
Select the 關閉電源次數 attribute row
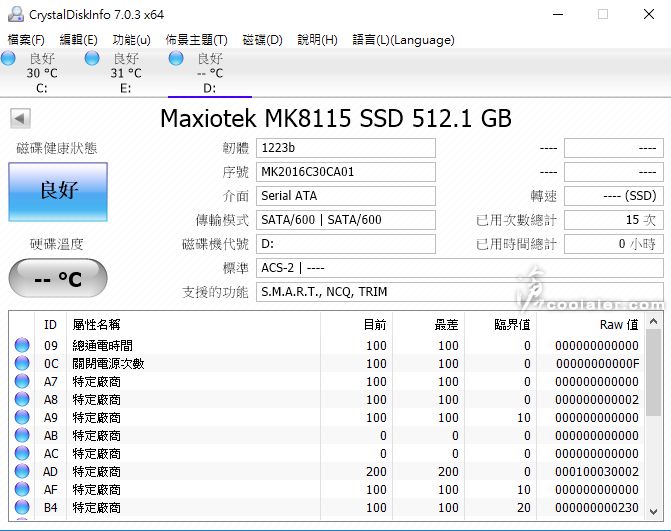pyautogui.click(x=327, y=363)
